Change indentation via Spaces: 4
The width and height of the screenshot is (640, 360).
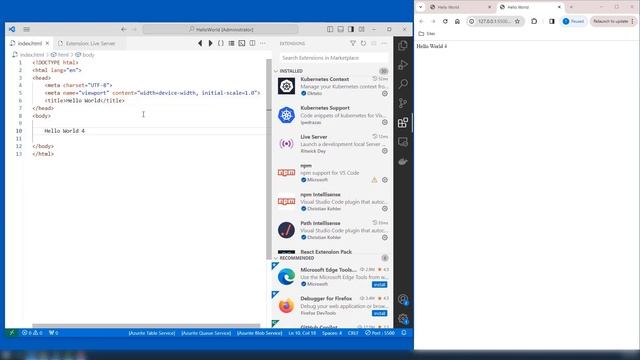332,333
